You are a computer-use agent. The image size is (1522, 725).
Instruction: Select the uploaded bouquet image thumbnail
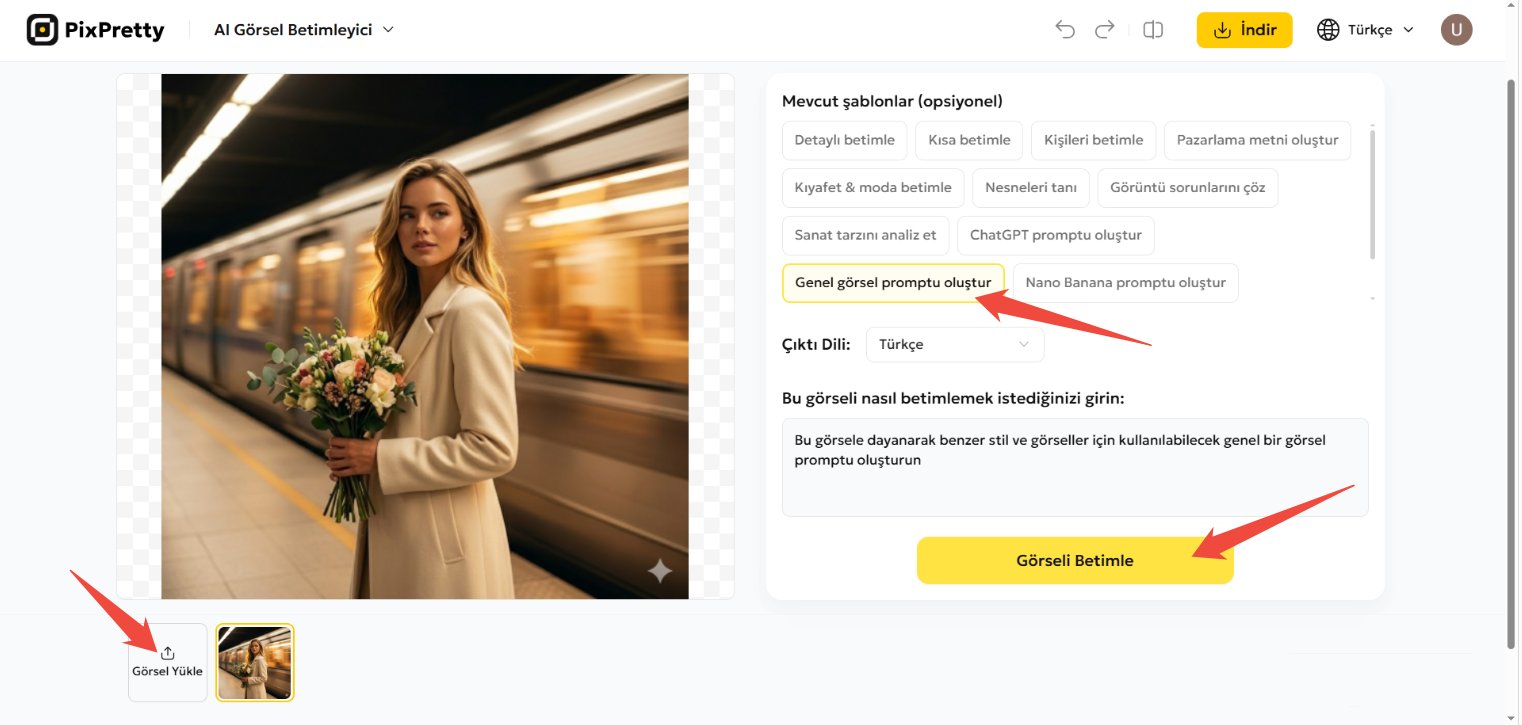click(254, 662)
